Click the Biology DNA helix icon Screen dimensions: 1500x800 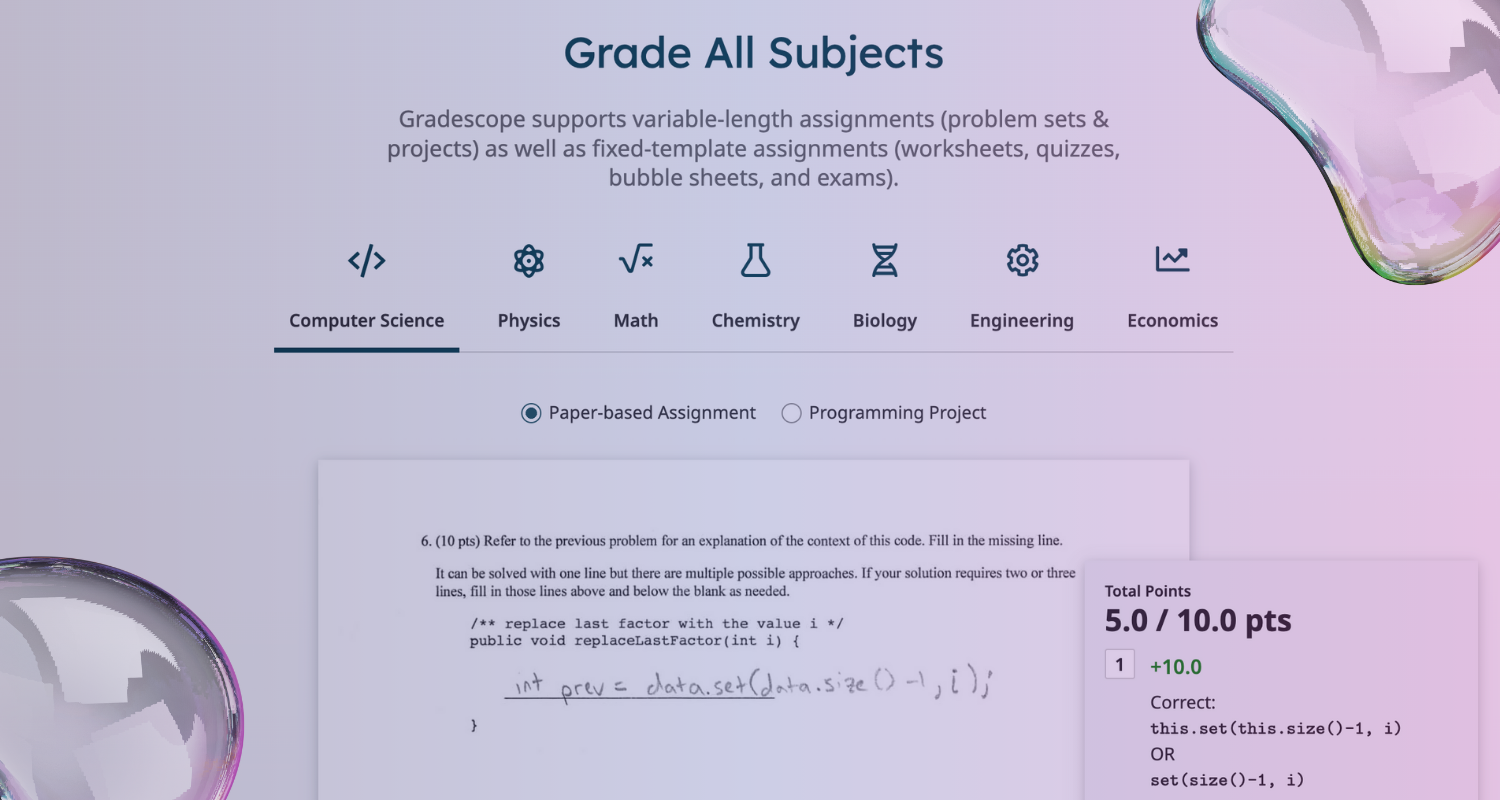coord(884,261)
